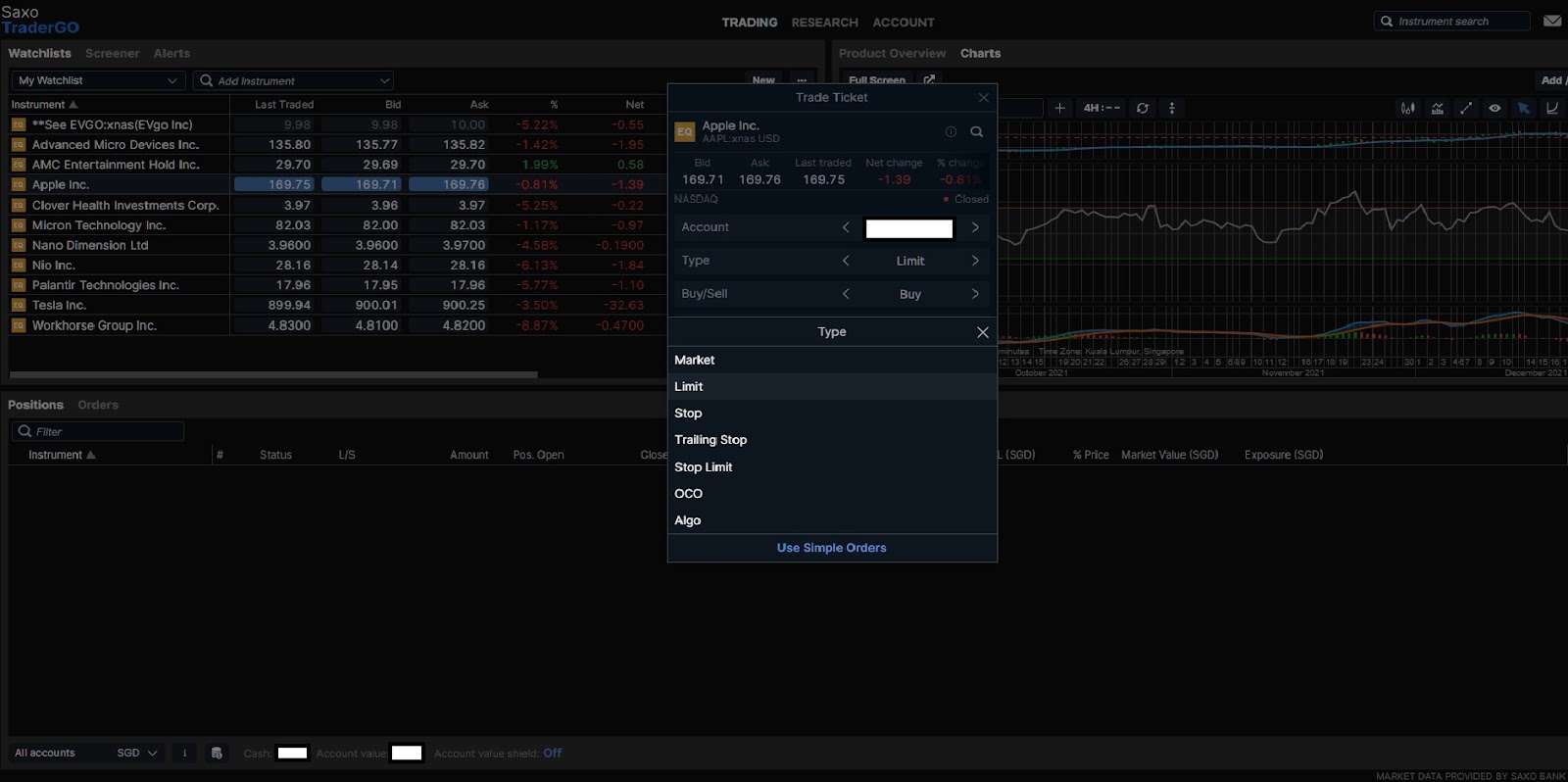1568x782 pixels.
Task: Click the next arrow on the Type row
Action: [975, 261]
